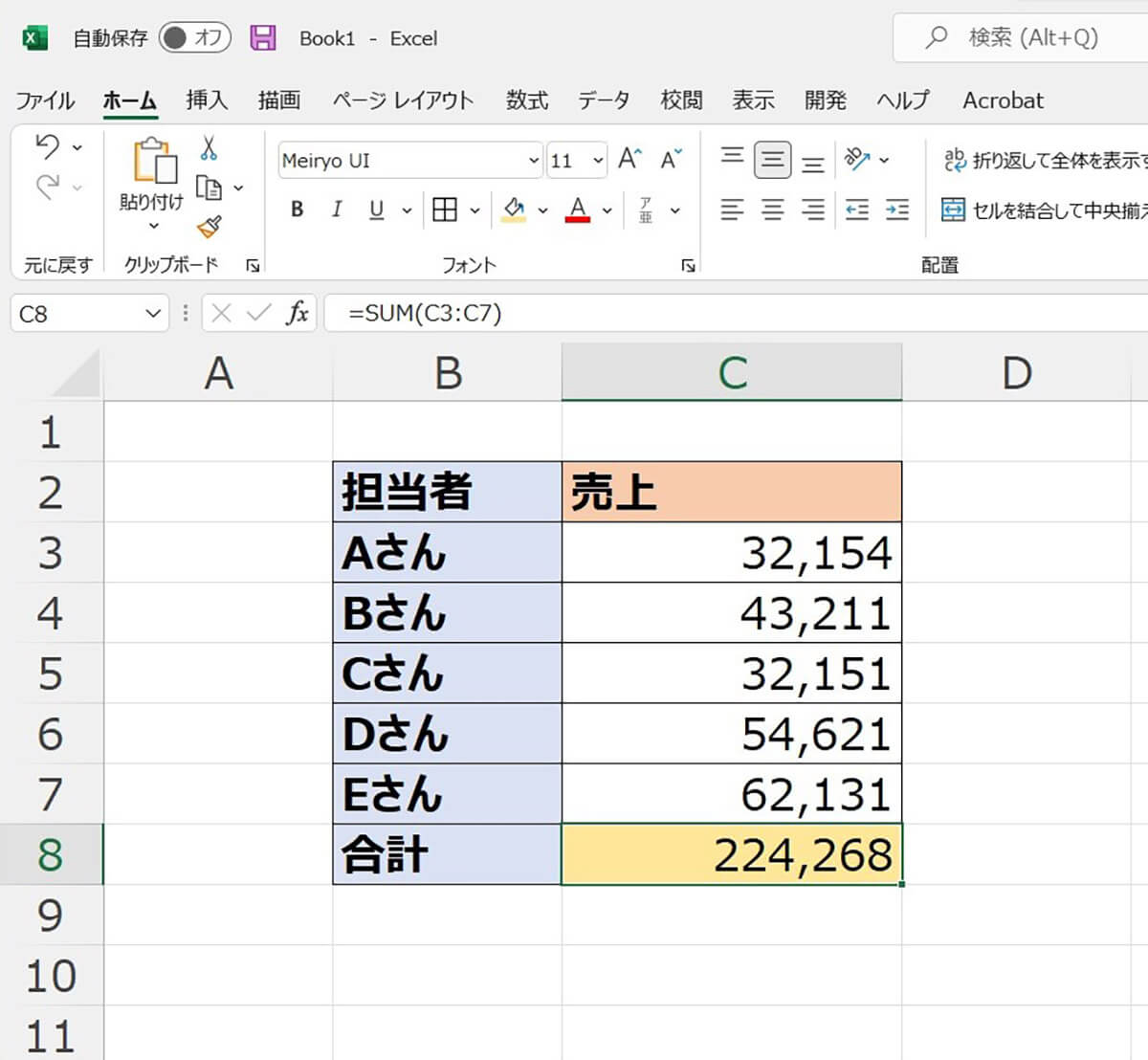The height and width of the screenshot is (1060, 1148).
Task: Open the ファイル tab
Action: [x=45, y=100]
